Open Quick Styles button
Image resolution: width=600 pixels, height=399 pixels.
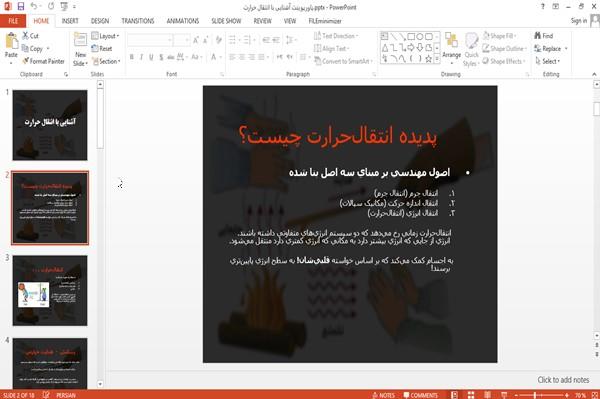pyautogui.click(x=471, y=49)
